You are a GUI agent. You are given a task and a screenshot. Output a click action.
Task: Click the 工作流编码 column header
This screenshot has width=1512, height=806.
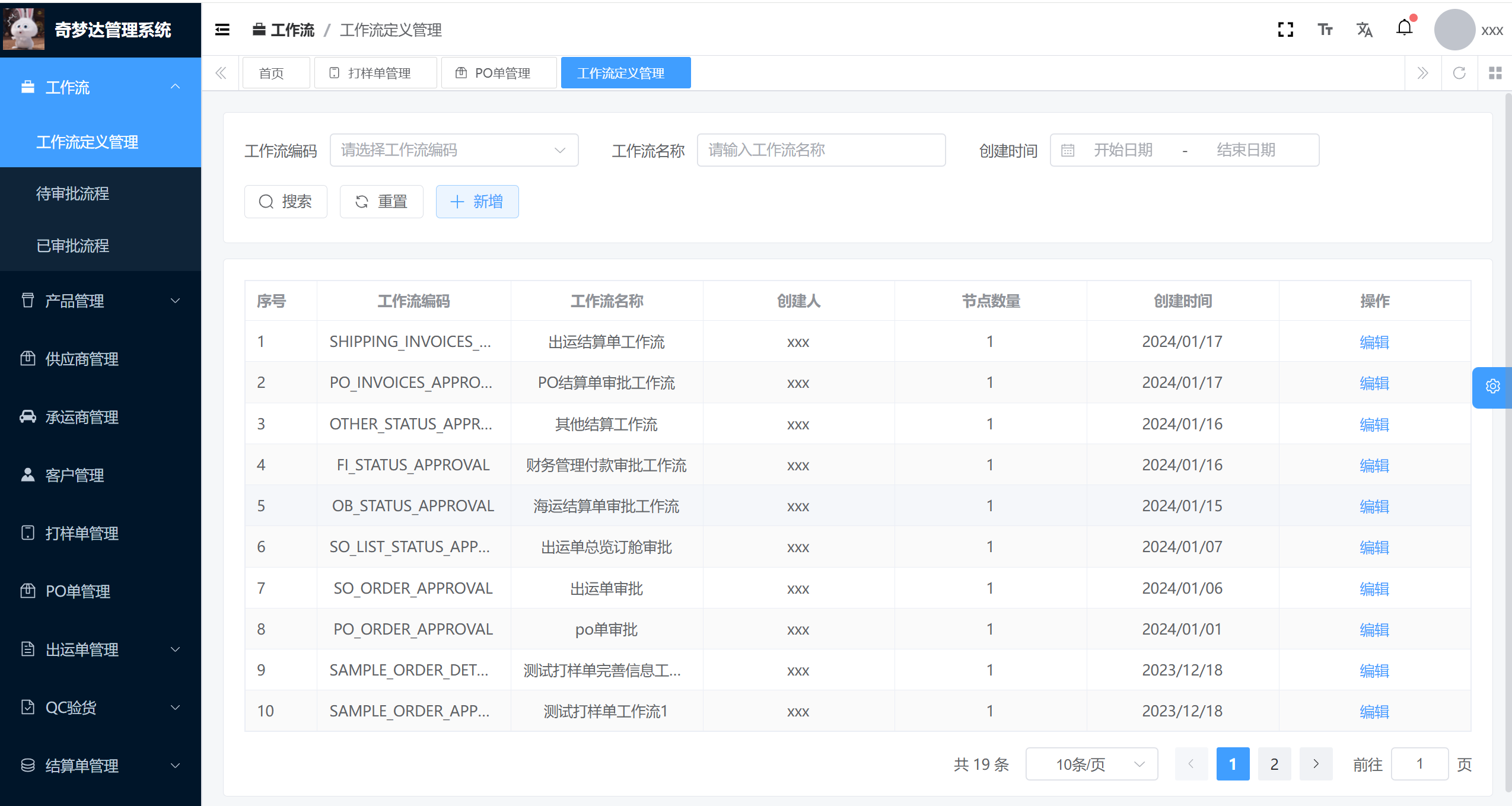pyautogui.click(x=413, y=301)
